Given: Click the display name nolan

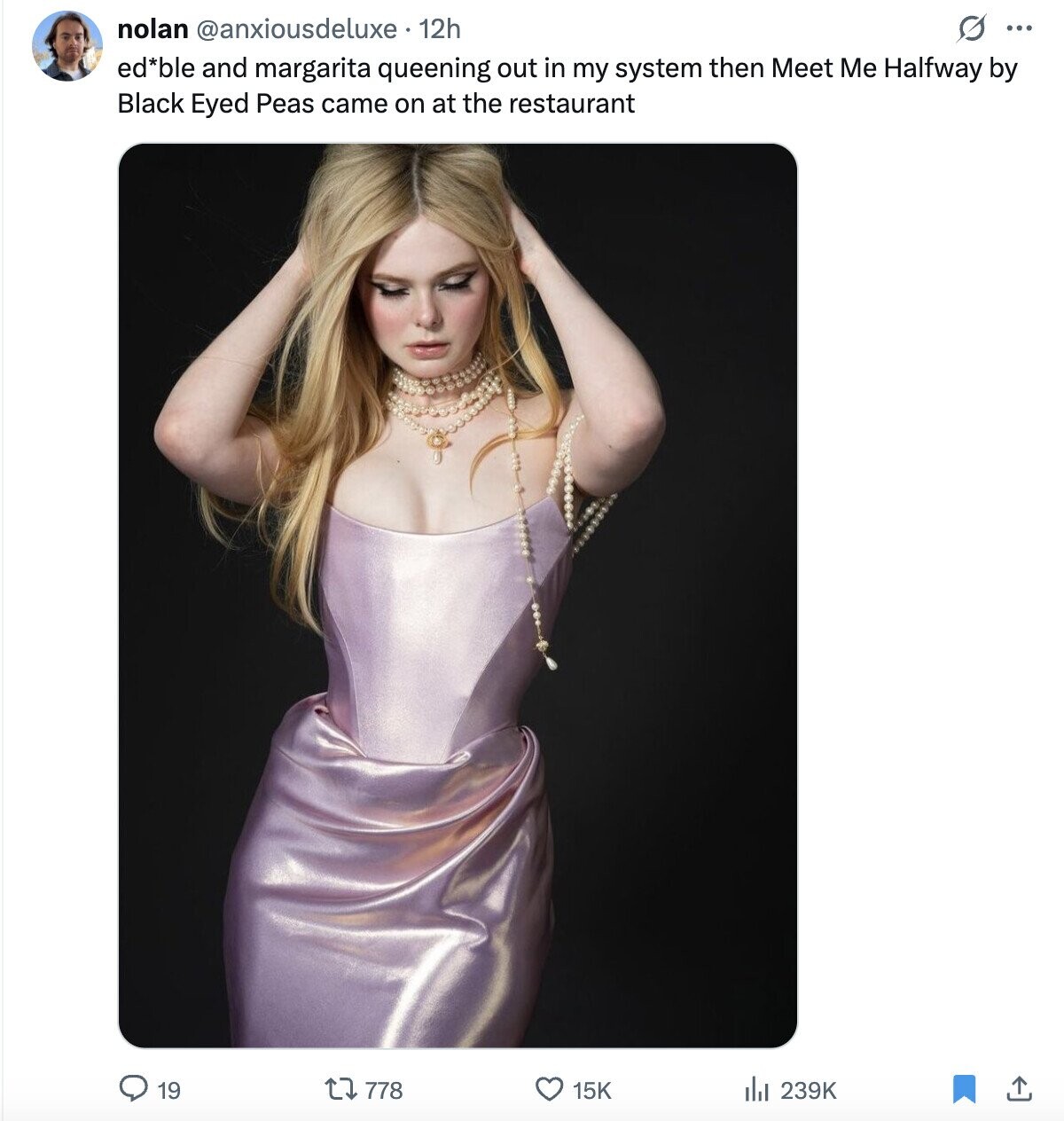Looking at the screenshot, I should click(153, 29).
